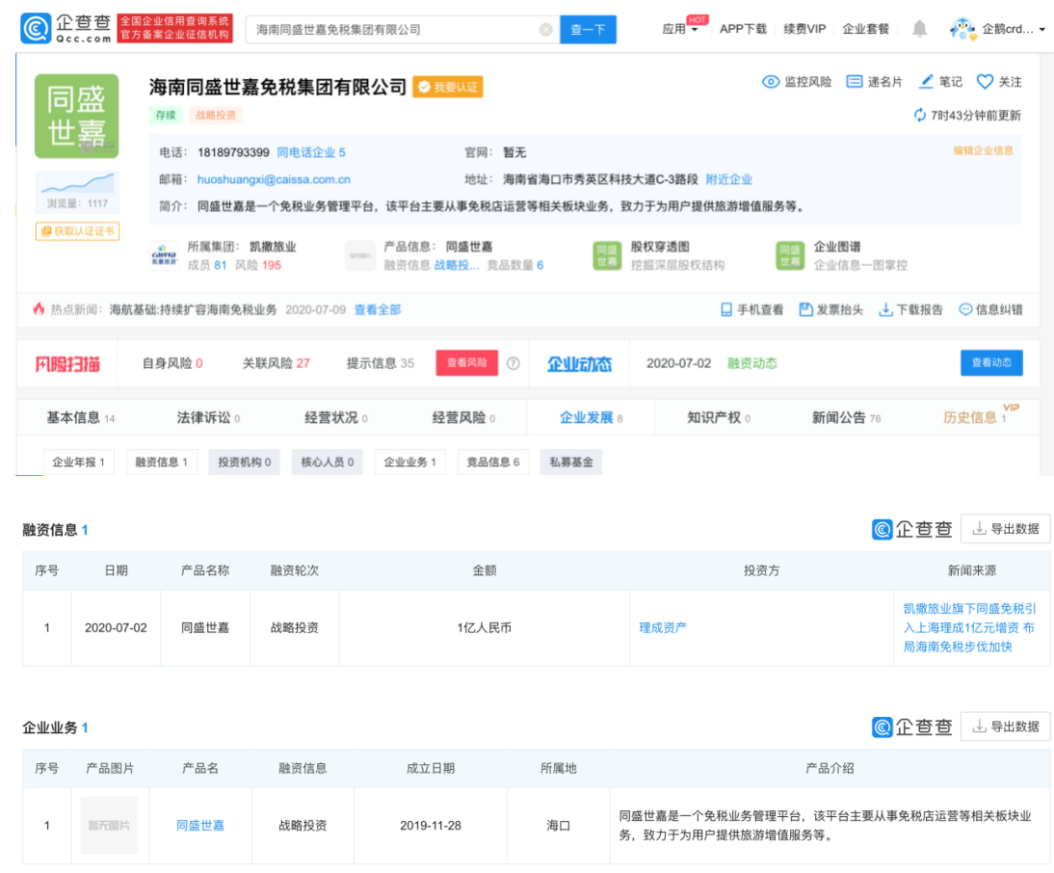Open 同电话企业 5 link
Screen dimensions: 1054x873
[311, 153]
